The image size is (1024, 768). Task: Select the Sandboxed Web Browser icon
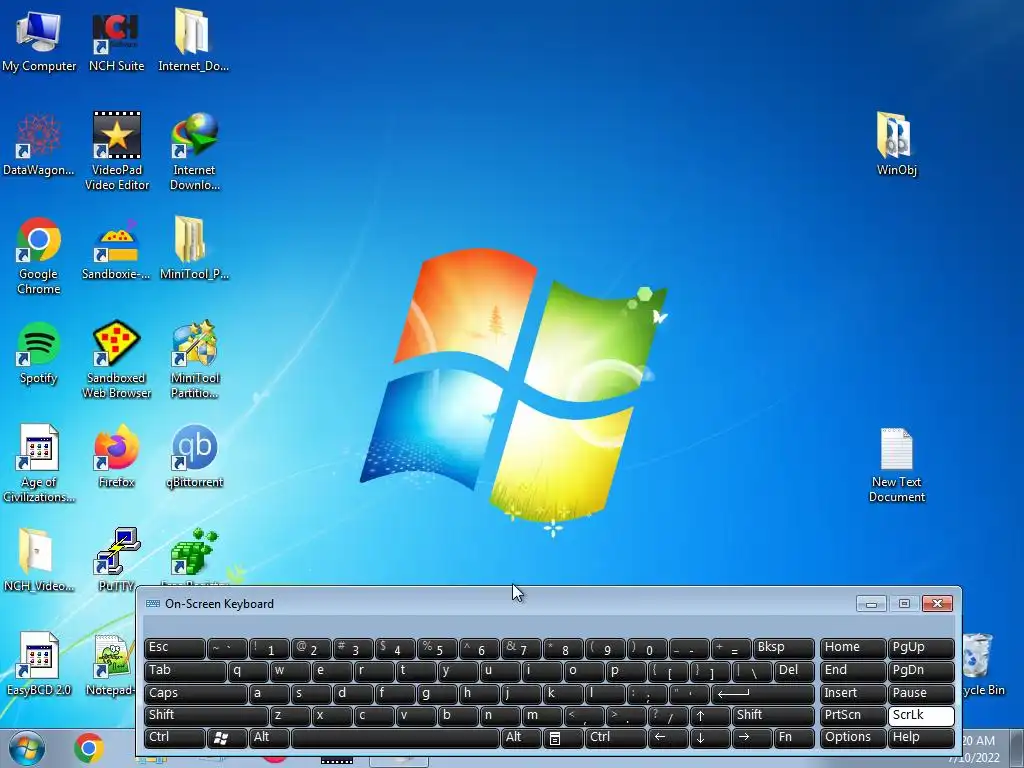point(116,360)
